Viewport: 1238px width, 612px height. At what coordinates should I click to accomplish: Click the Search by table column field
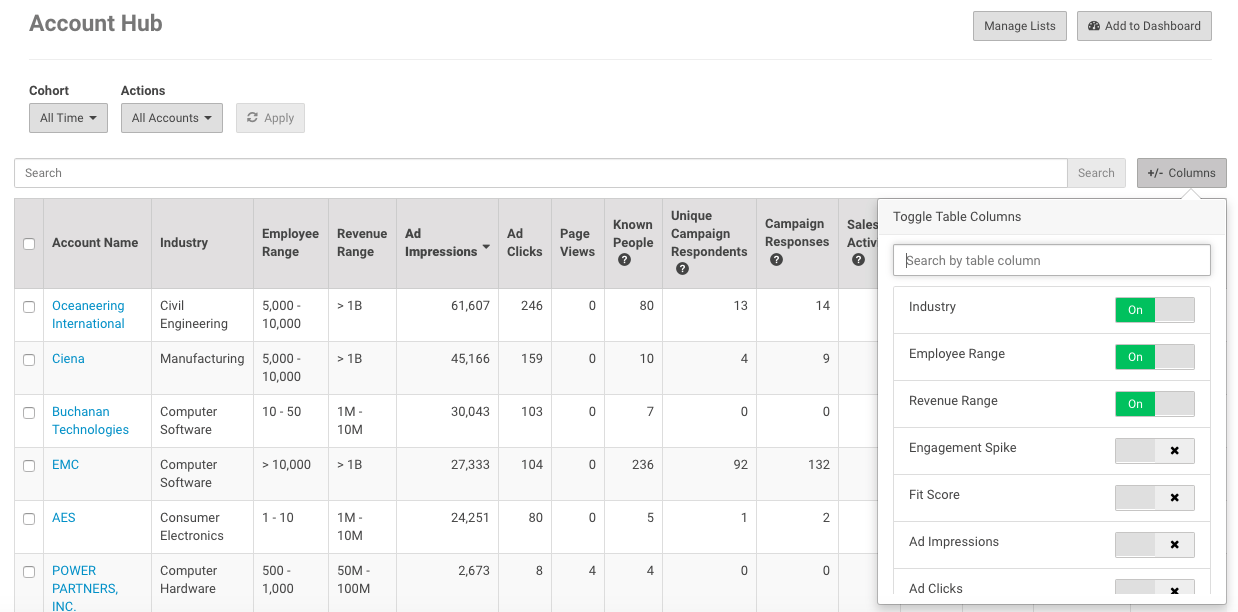tap(1052, 260)
